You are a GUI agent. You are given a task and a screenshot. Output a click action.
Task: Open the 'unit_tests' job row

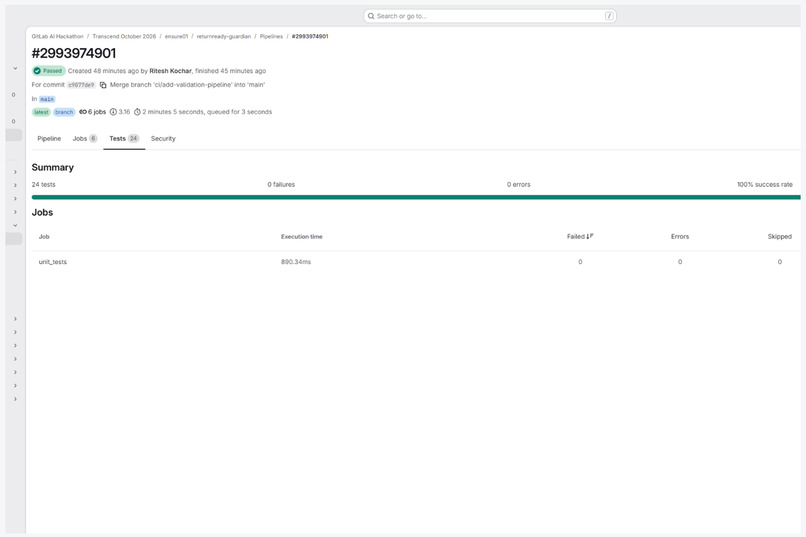(416, 262)
